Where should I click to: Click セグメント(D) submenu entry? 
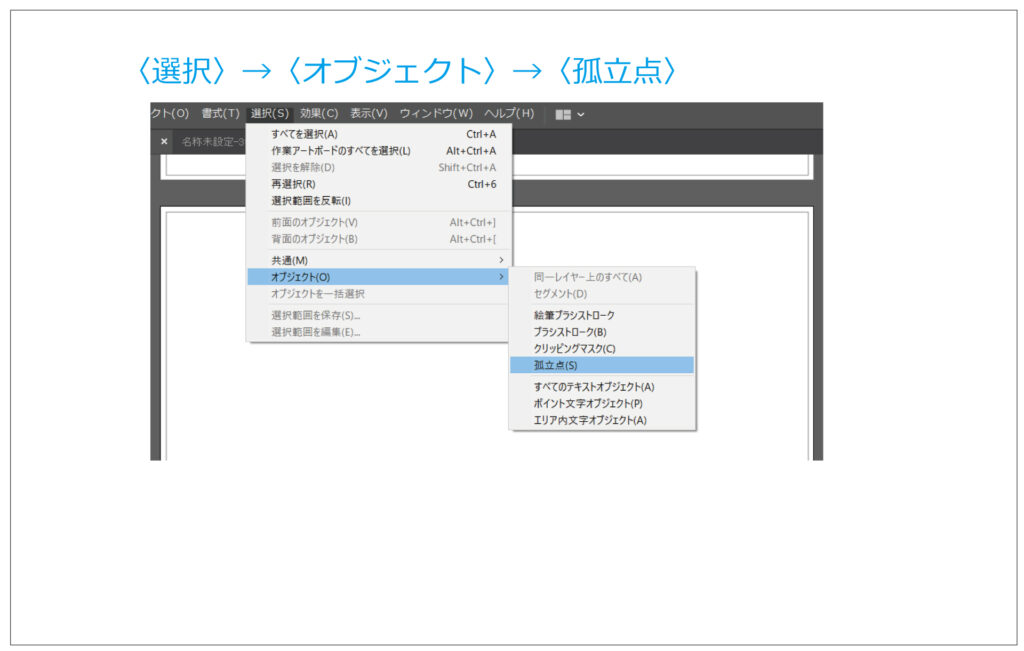pos(602,294)
